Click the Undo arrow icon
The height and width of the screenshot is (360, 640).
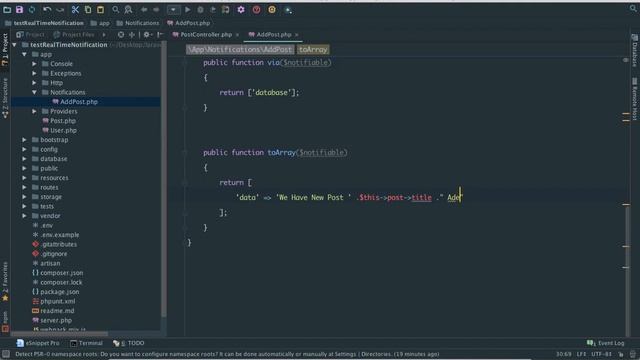click(47, 9)
